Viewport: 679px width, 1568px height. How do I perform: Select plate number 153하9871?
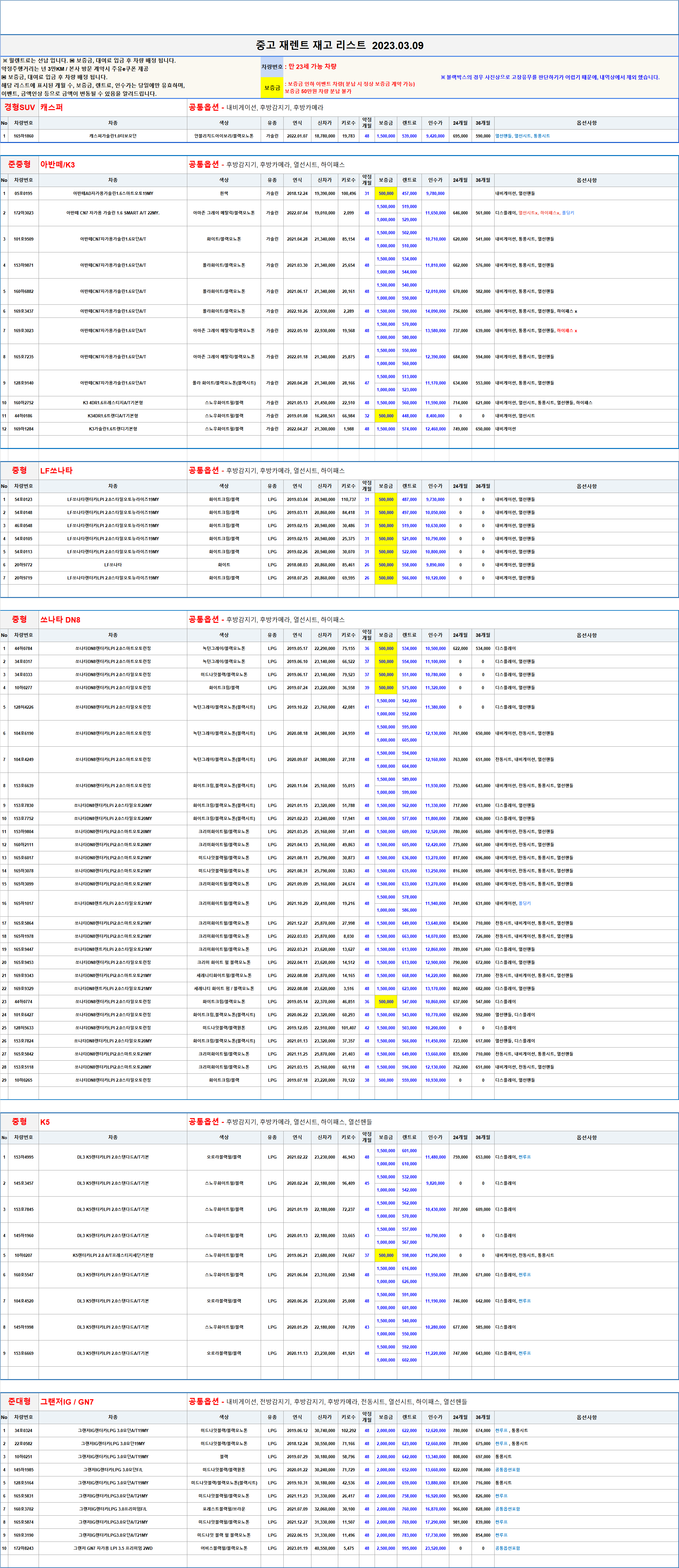24,265
